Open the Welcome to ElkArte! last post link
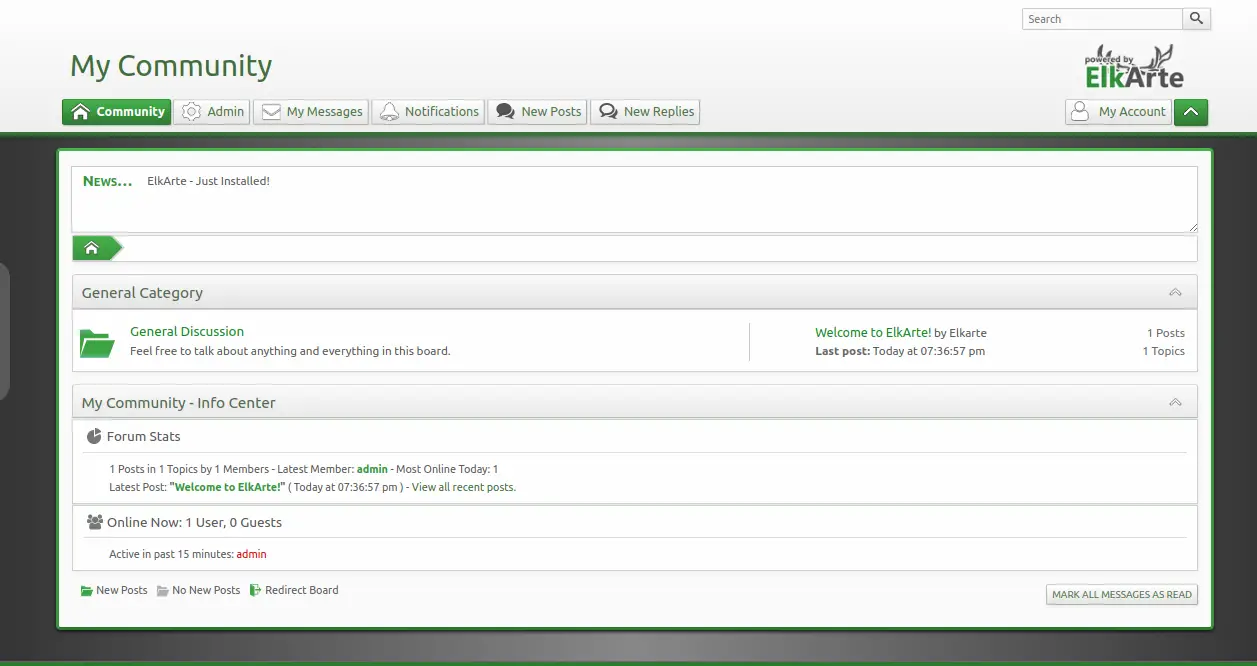 coord(873,332)
